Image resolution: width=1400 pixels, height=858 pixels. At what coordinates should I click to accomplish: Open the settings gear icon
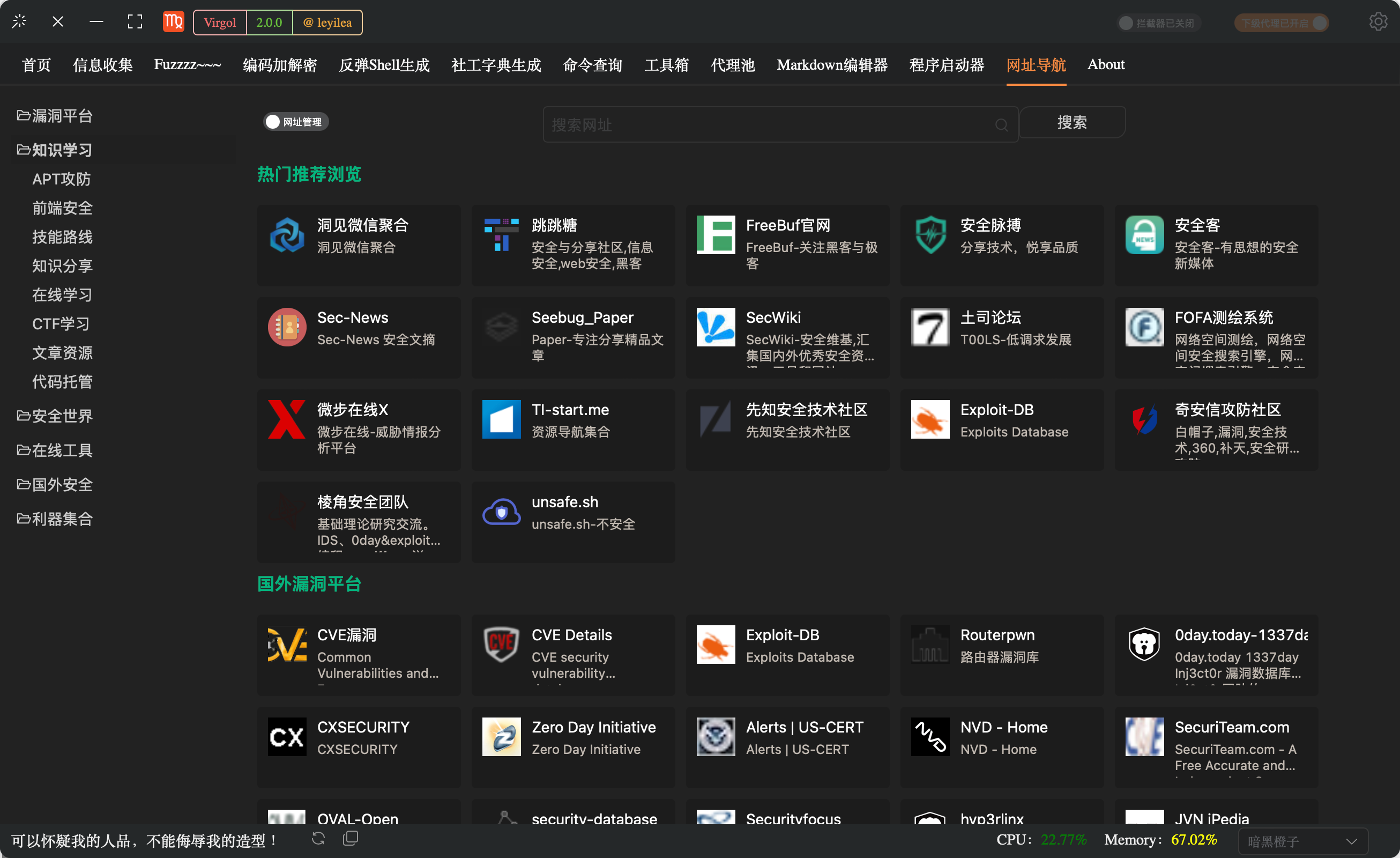tap(1378, 22)
